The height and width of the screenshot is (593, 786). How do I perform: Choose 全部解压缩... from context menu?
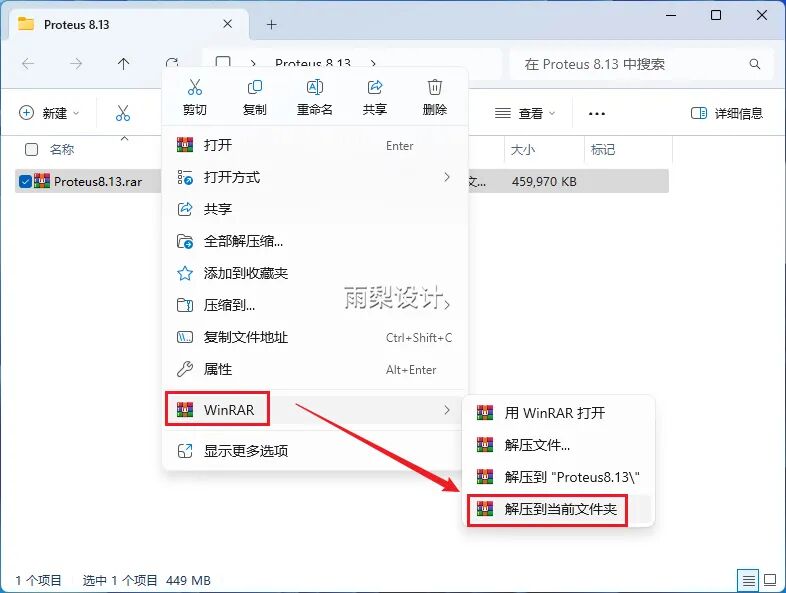[243, 241]
